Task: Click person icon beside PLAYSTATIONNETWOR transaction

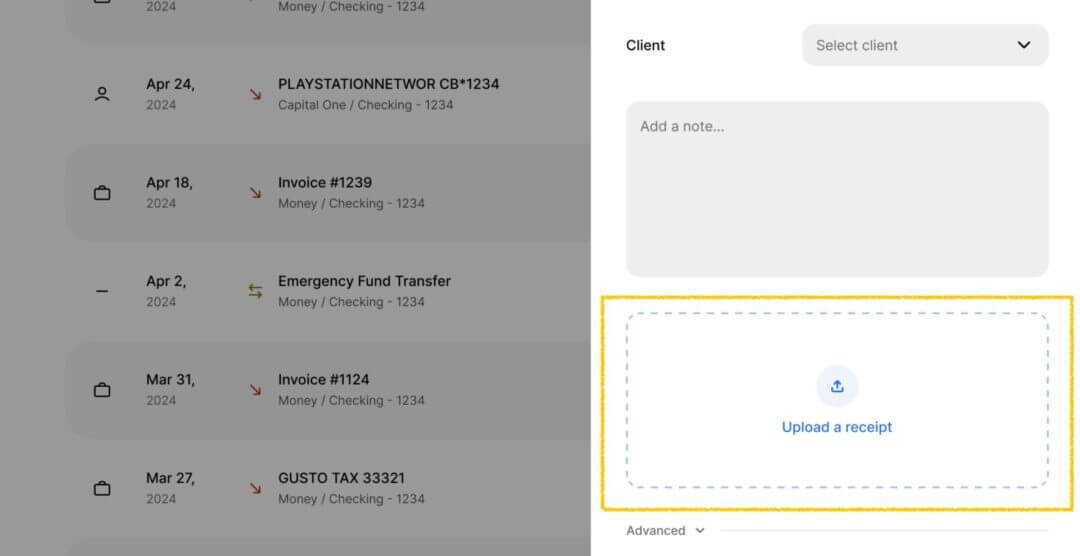Action: tap(102, 94)
